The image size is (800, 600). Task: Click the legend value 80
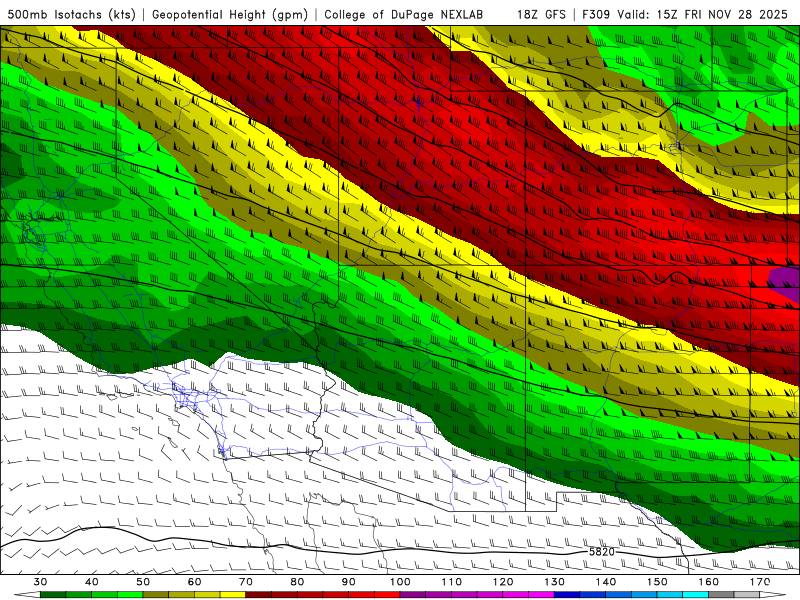(x=297, y=582)
